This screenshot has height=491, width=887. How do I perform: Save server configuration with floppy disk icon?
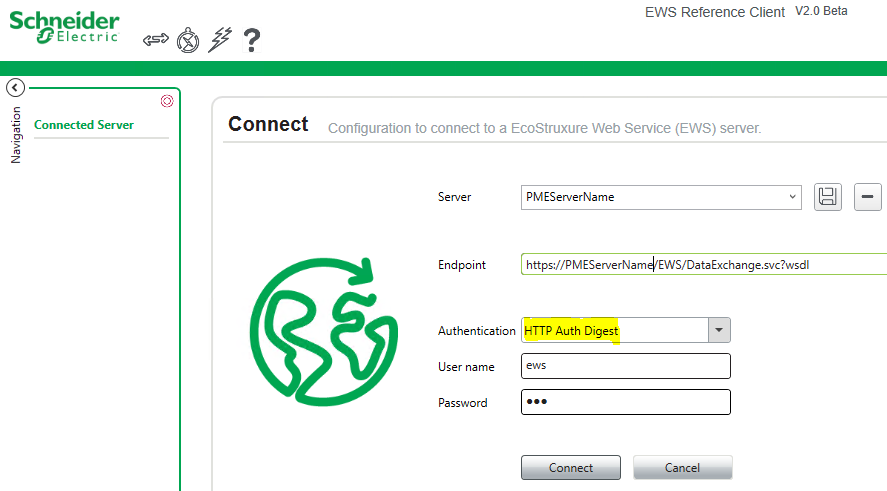tap(828, 197)
